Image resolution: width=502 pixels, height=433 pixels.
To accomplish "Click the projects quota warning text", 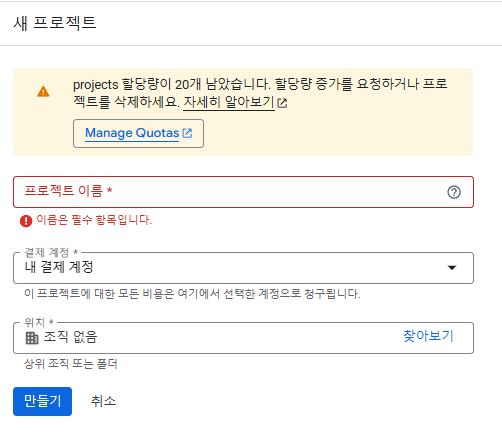I will tap(260, 93).
